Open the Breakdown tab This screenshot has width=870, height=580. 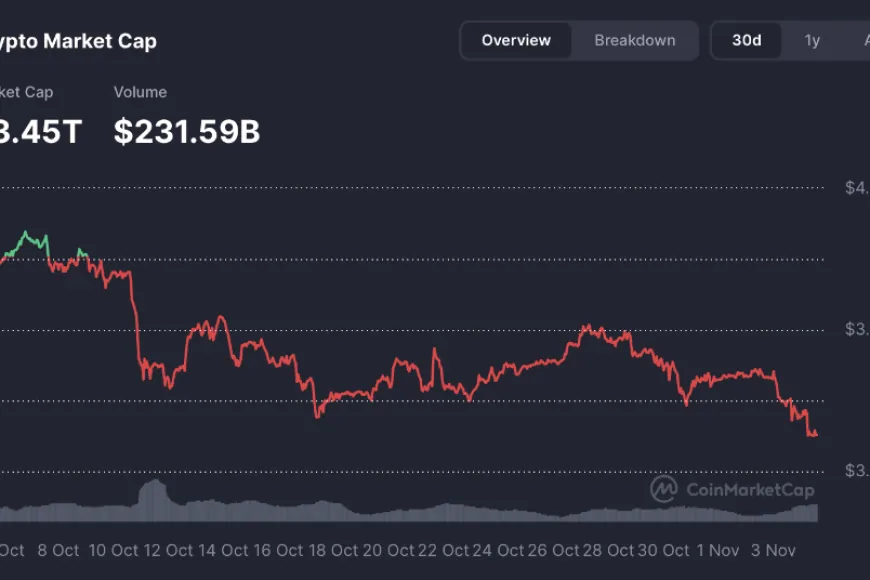[635, 41]
